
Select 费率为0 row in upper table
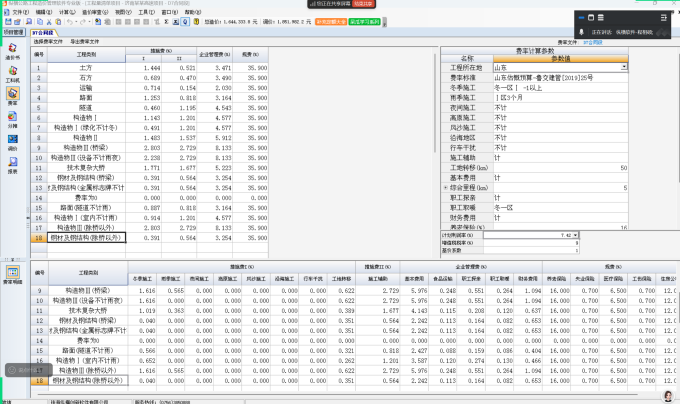click(x=150, y=198)
